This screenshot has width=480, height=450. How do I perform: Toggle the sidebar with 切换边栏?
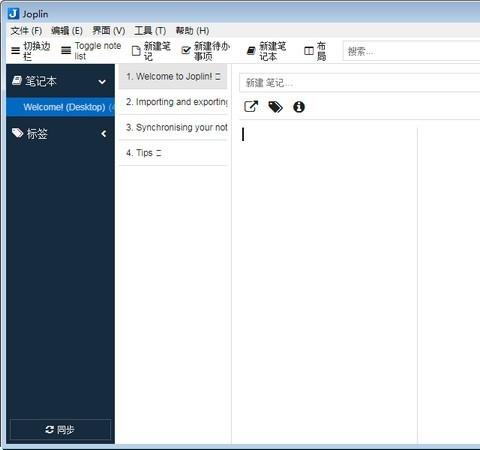pos(31,51)
